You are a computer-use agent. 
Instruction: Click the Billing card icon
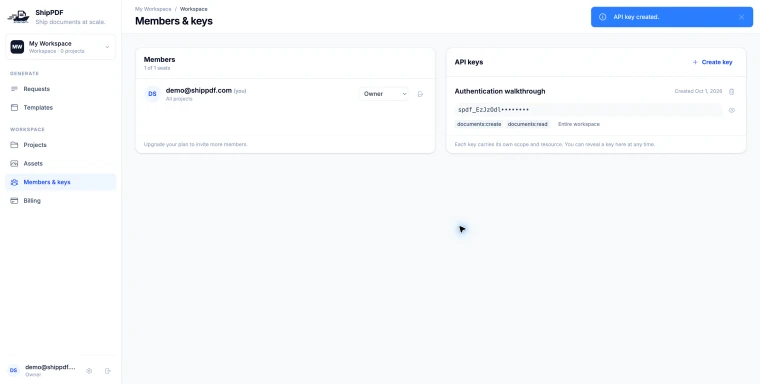coord(14,201)
